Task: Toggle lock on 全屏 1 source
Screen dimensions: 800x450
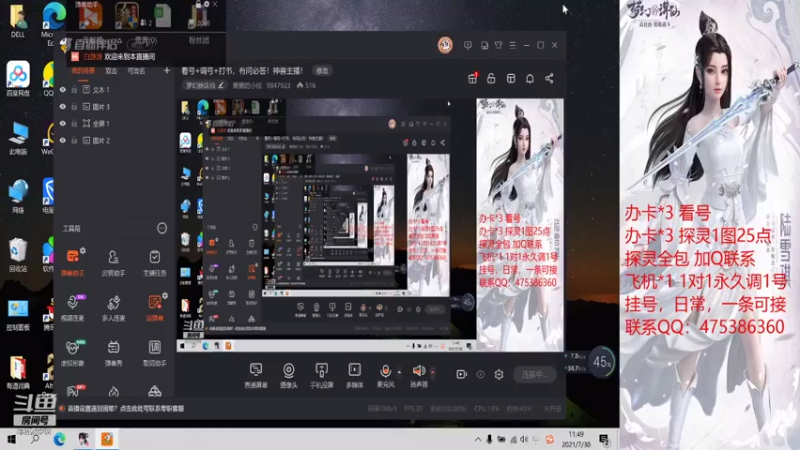Action: tap(74, 123)
